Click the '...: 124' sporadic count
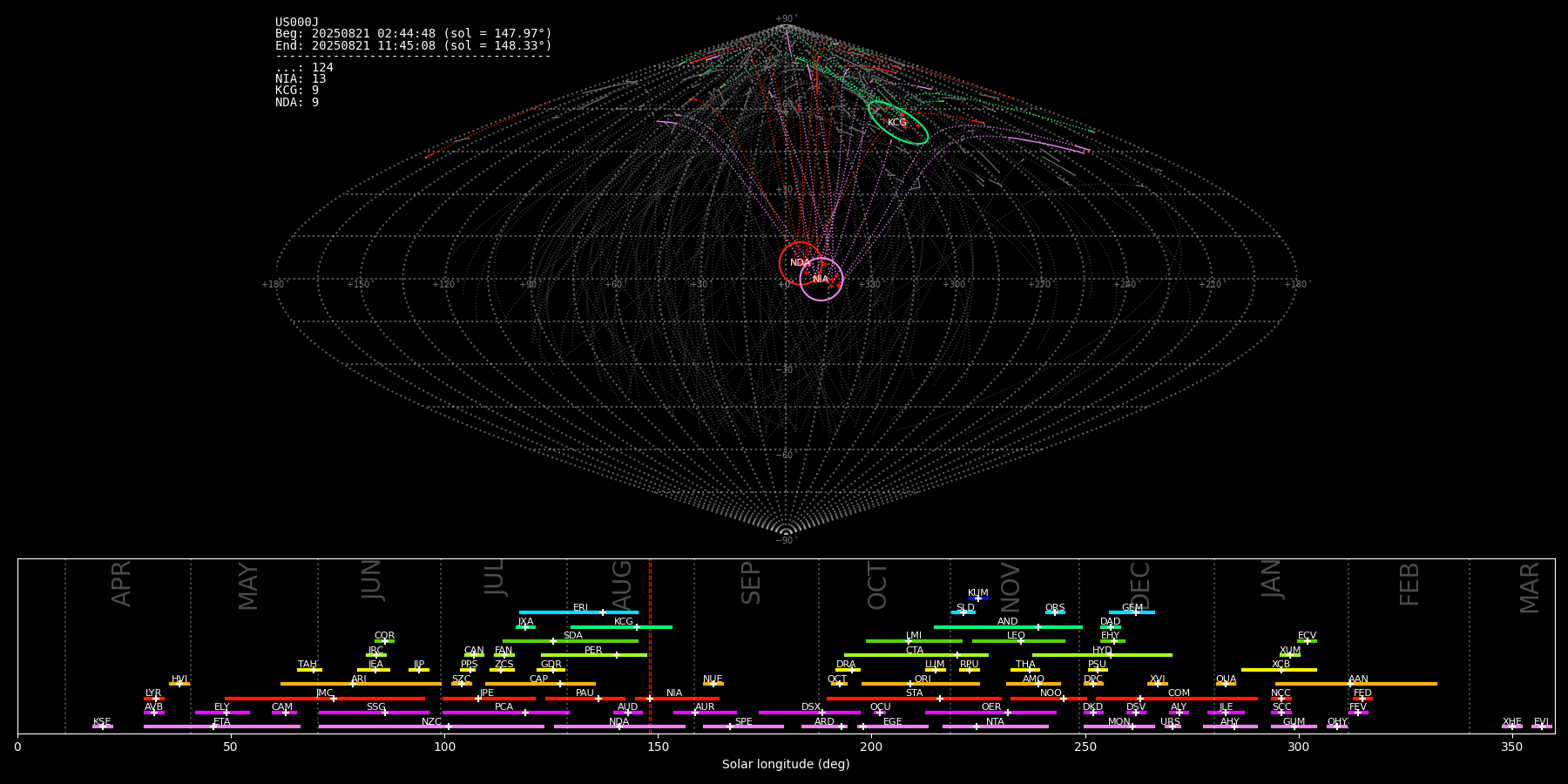The width and height of the screenshot is (1568, 784). [304, 68]
